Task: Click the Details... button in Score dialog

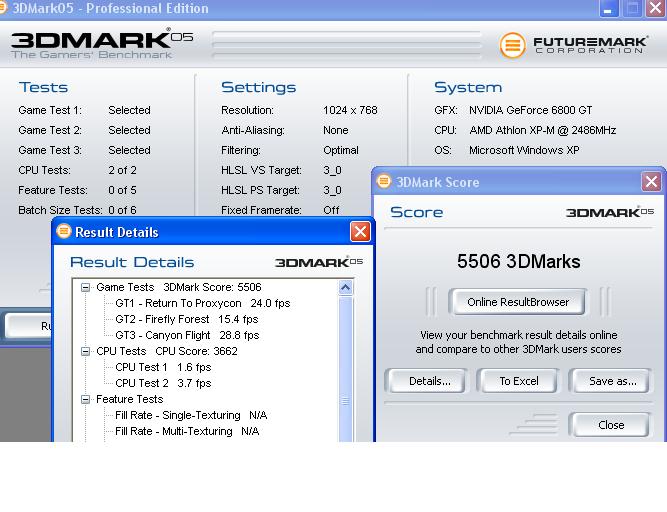Action: [x=430, y=381]
